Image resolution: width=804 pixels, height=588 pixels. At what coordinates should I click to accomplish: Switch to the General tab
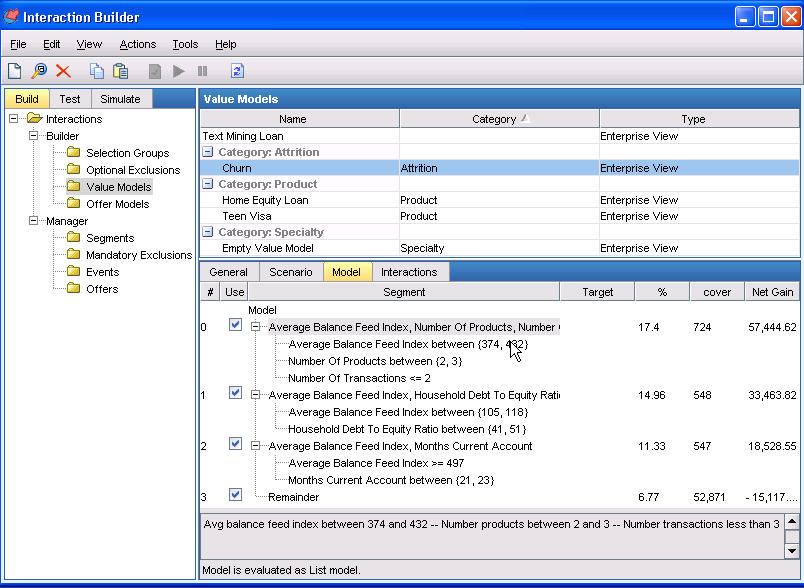pyautogui.click(x=229, y=272)
